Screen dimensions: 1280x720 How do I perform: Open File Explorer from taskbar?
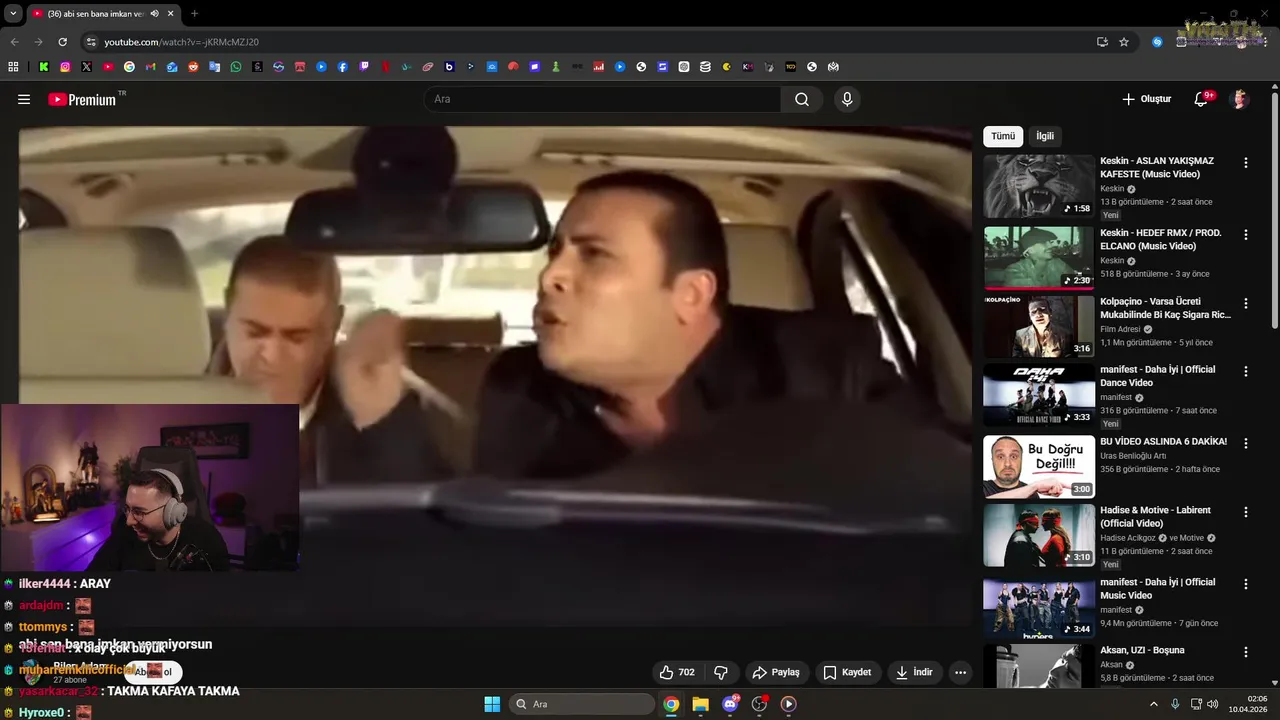click(700, 704)
